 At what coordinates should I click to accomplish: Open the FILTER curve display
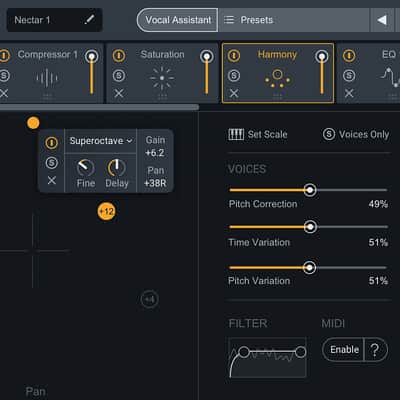[x=268, y=358]
